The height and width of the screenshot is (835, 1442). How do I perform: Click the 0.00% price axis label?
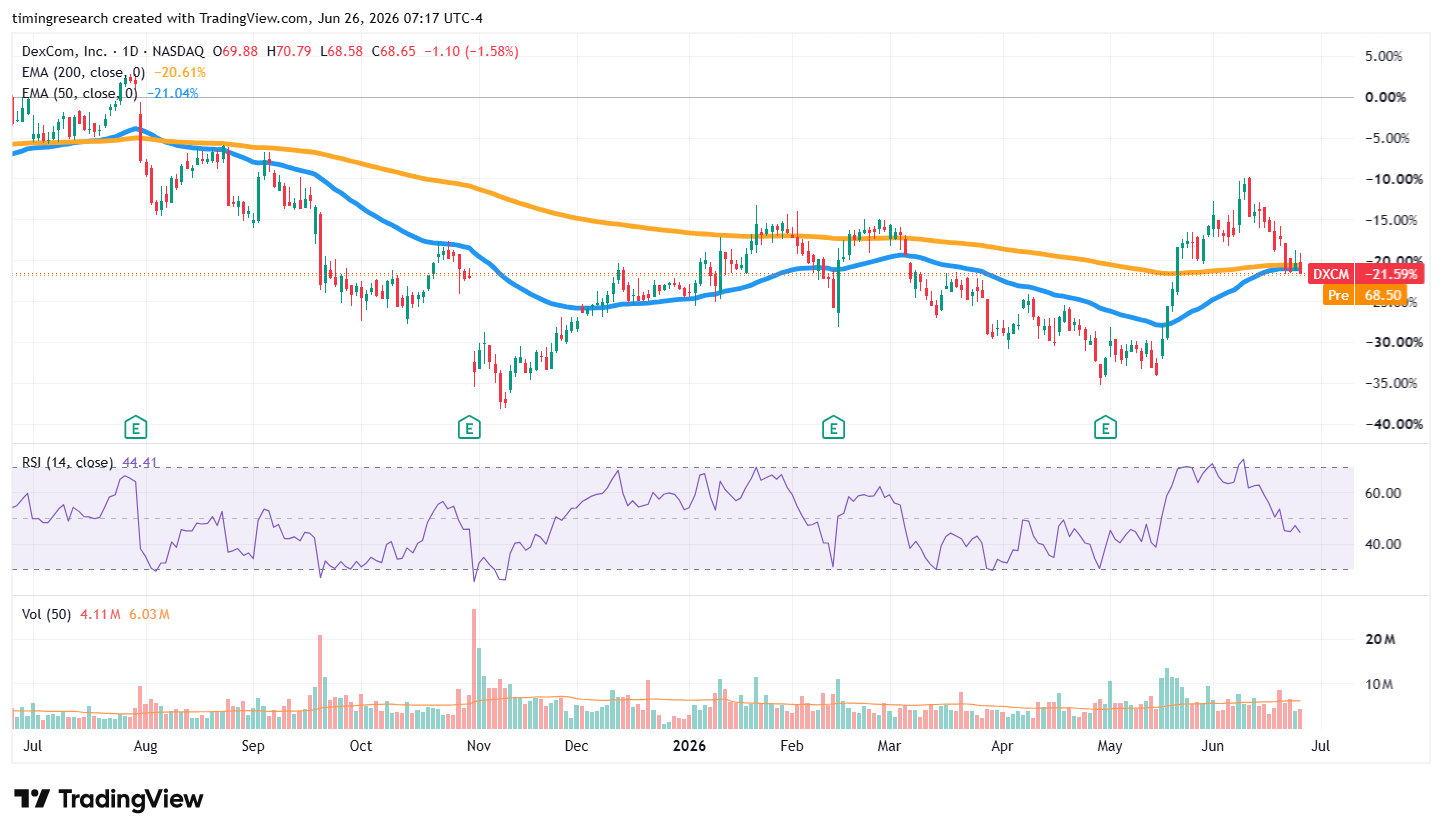click(x=1384, y=98)
